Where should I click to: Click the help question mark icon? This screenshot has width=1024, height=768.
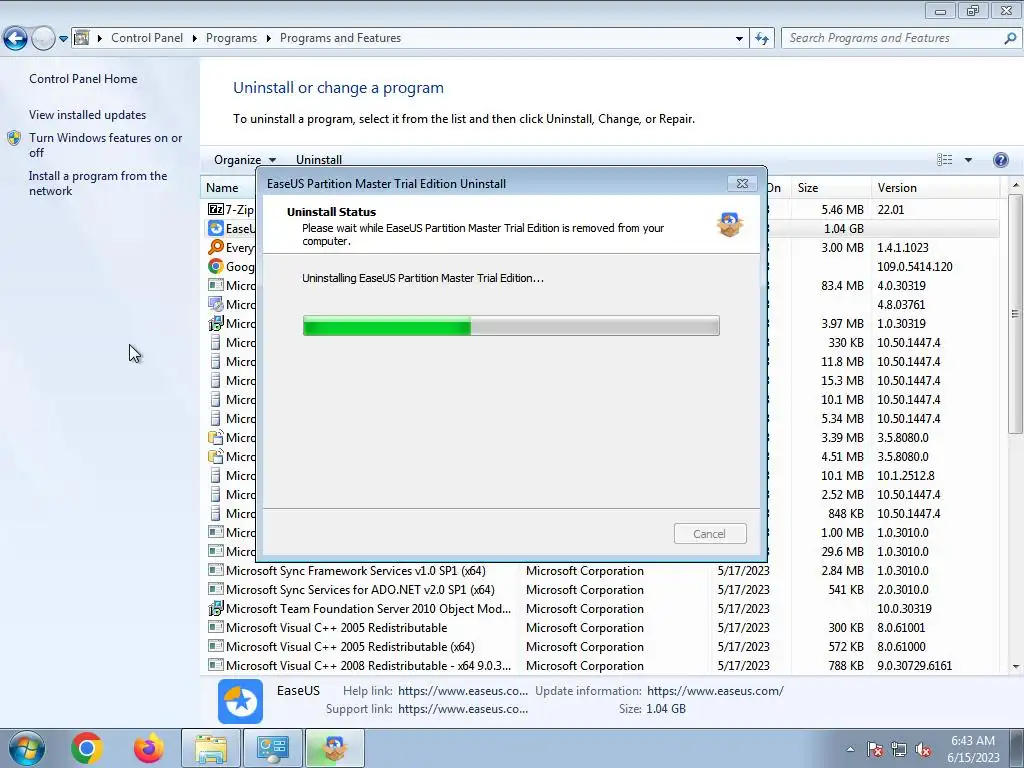click(x=1000, y=160)
